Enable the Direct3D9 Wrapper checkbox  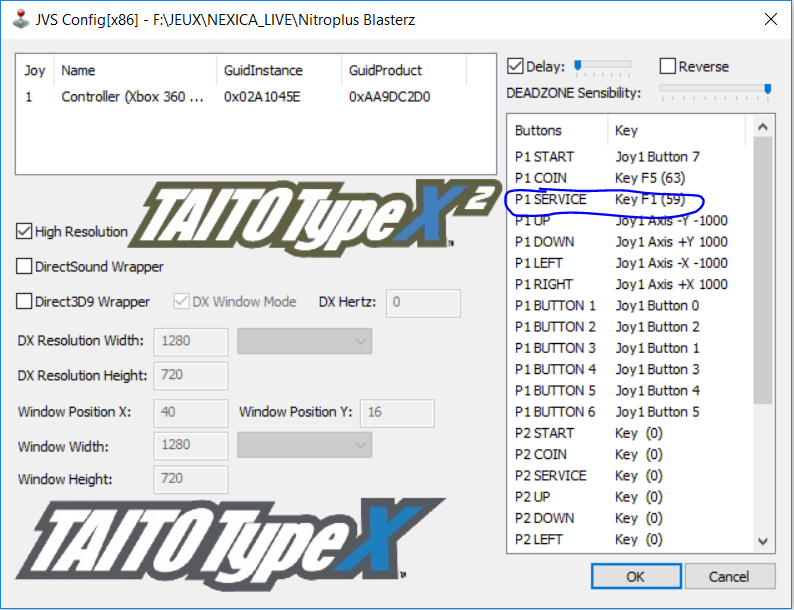pos(25,302)
